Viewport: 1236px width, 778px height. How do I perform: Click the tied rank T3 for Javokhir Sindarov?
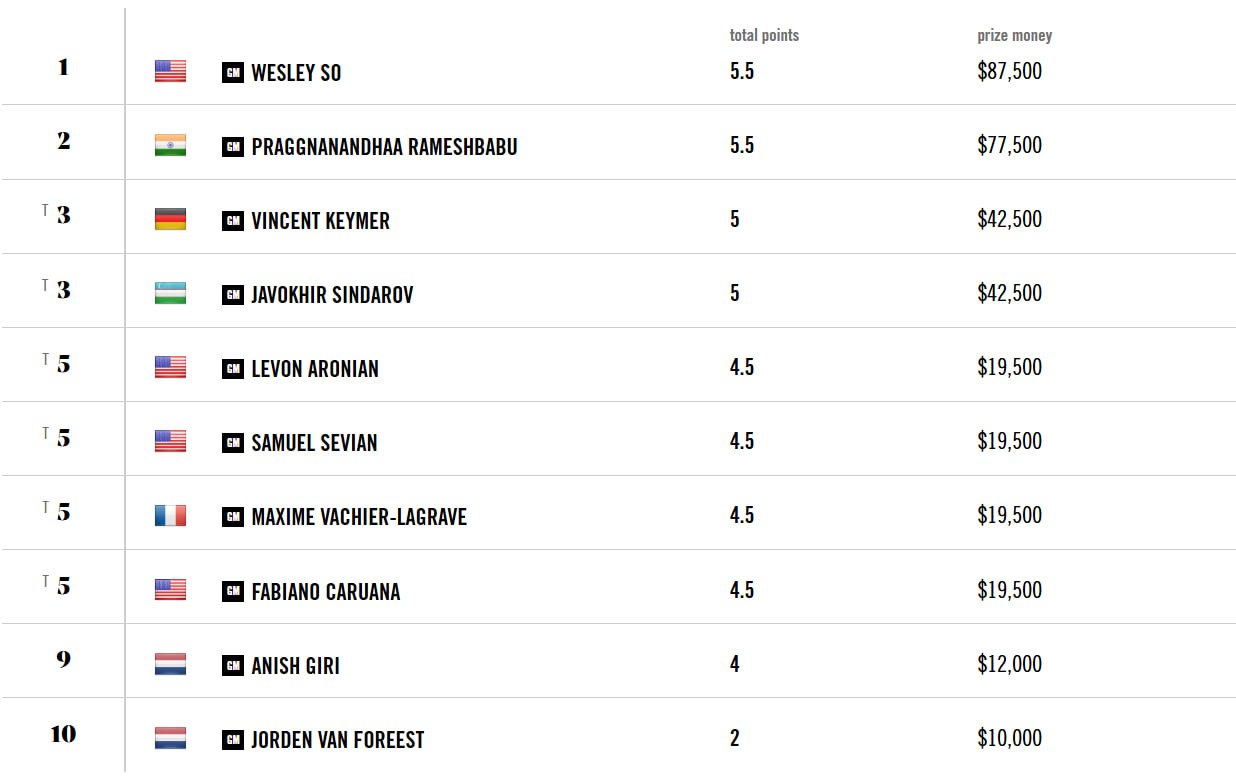pos(57,289)
